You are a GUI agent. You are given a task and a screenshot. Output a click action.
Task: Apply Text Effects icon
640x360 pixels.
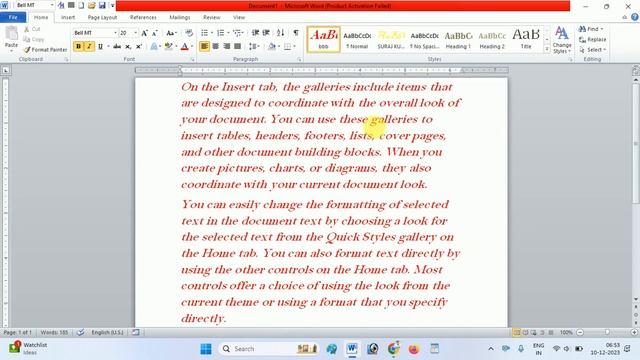point(154,47)
